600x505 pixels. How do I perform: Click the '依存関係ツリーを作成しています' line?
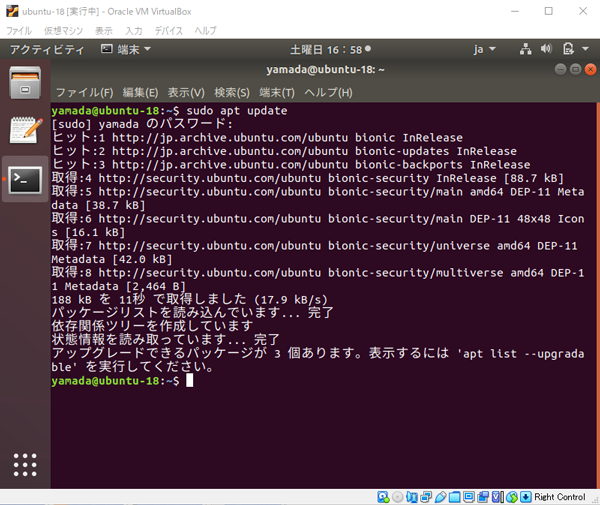(152, 326)
